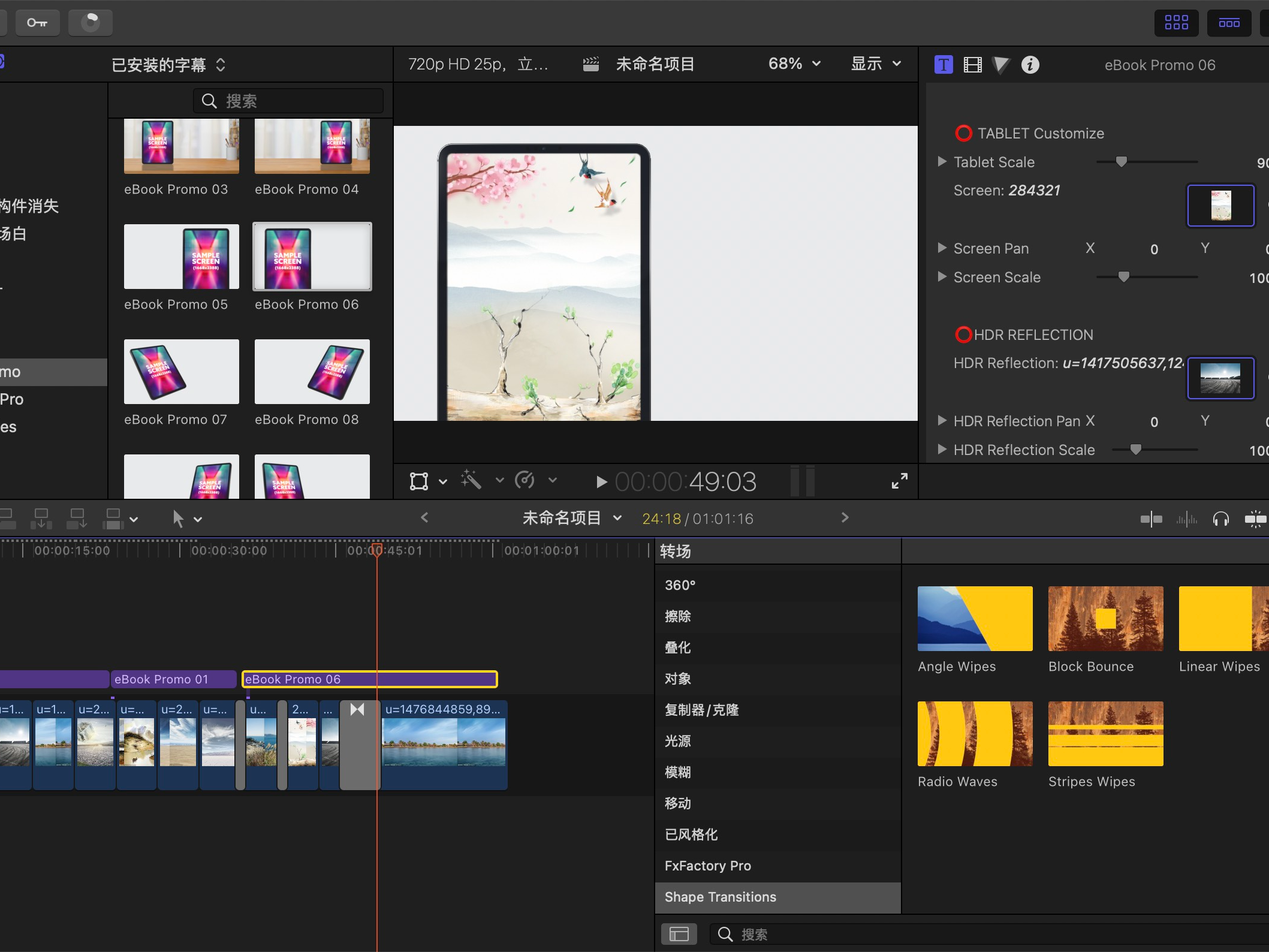The height and width of the screenshot is (952, 1269).
Task: Select the eBook Promo 01 title clip
Action: tap(174, 679)
